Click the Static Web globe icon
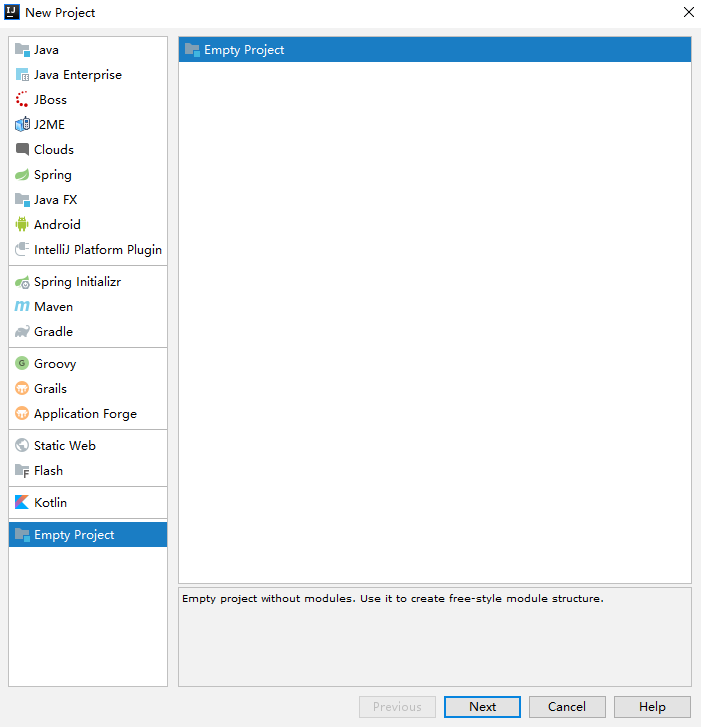The height and width of the screenshot is (727, 701). (22, 446)
